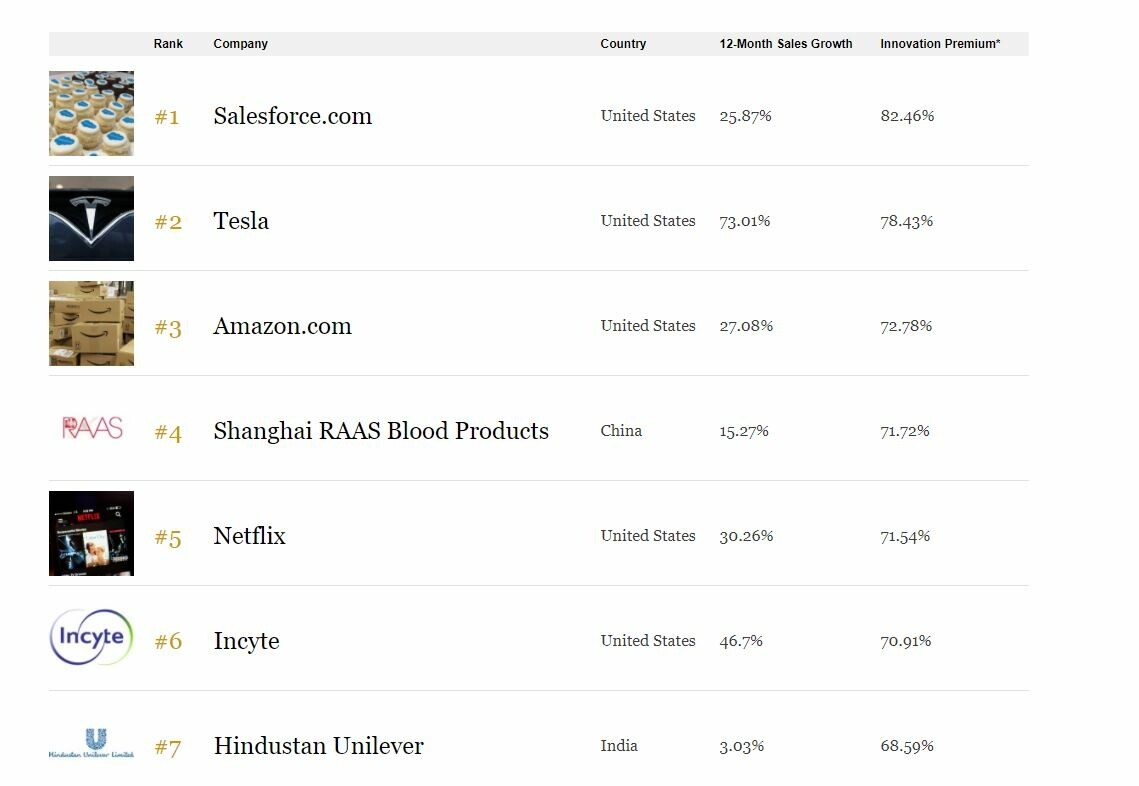This screenshot has height=786, width=1139.
Task: Select the Amazon boxes thumbnail
Action: (x=92, y=323)
